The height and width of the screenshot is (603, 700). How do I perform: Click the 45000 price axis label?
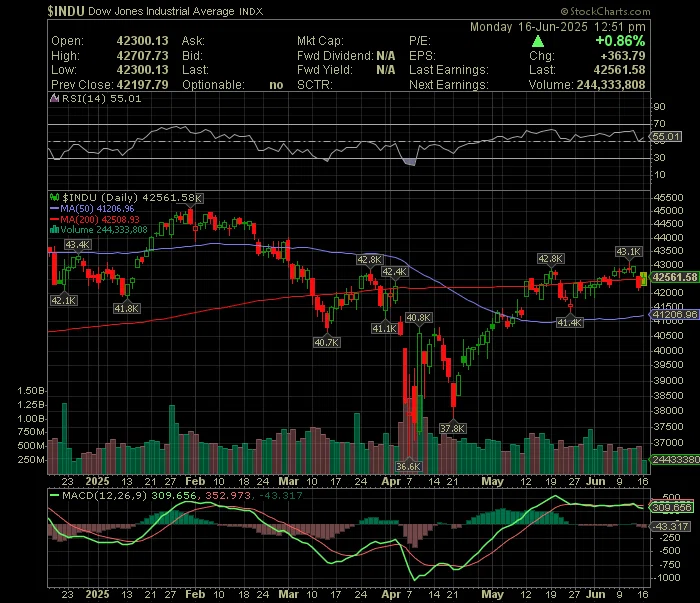(x=668, y=211)
